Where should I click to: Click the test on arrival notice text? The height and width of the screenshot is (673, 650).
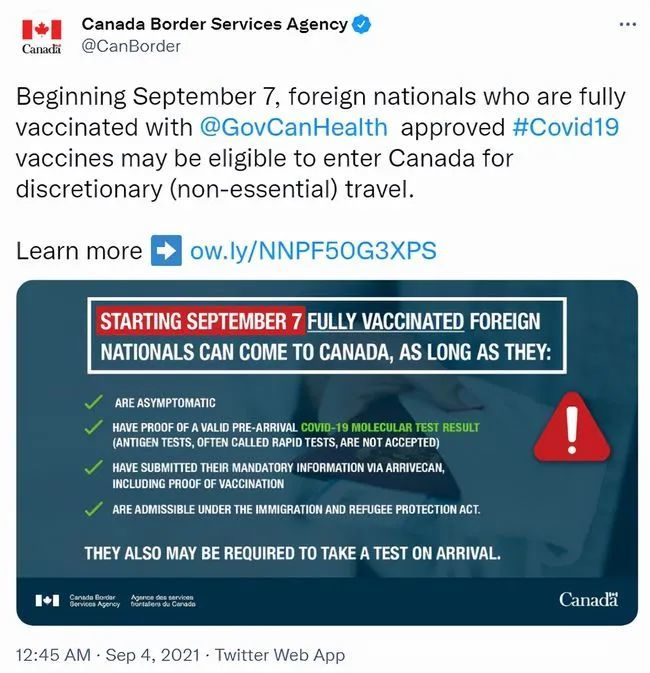(x=292, y=552)
